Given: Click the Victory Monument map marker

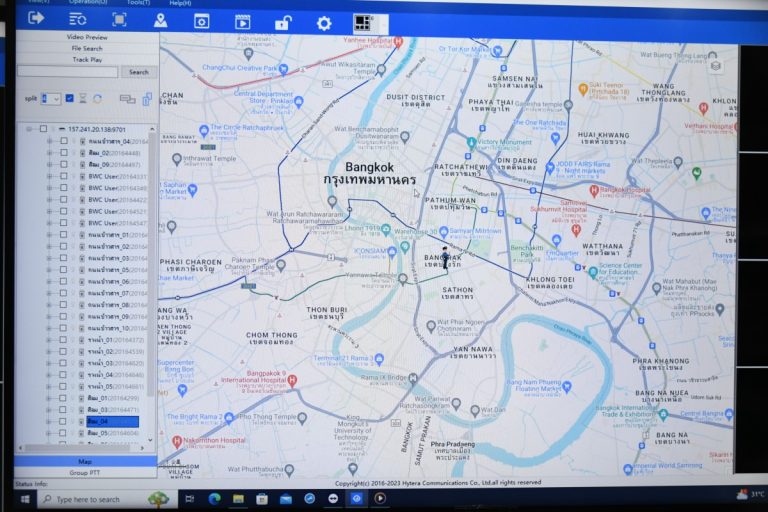Looking at the screenshot, I should (x=471, y=143).
